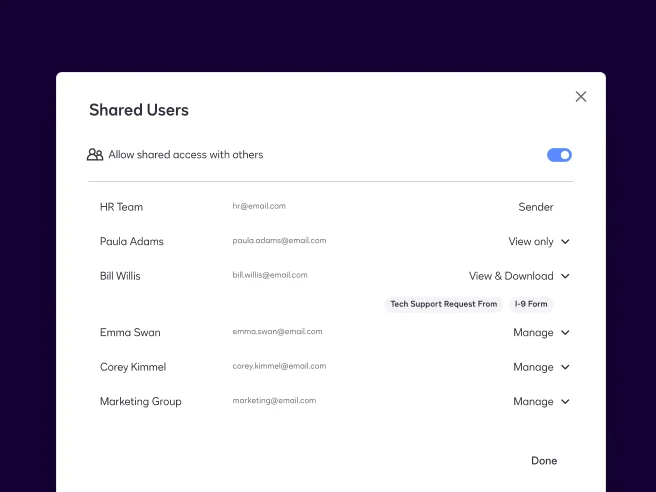Close the Shared Users dialog
This screenshot has width=656, height=492.
coord(581,97)
